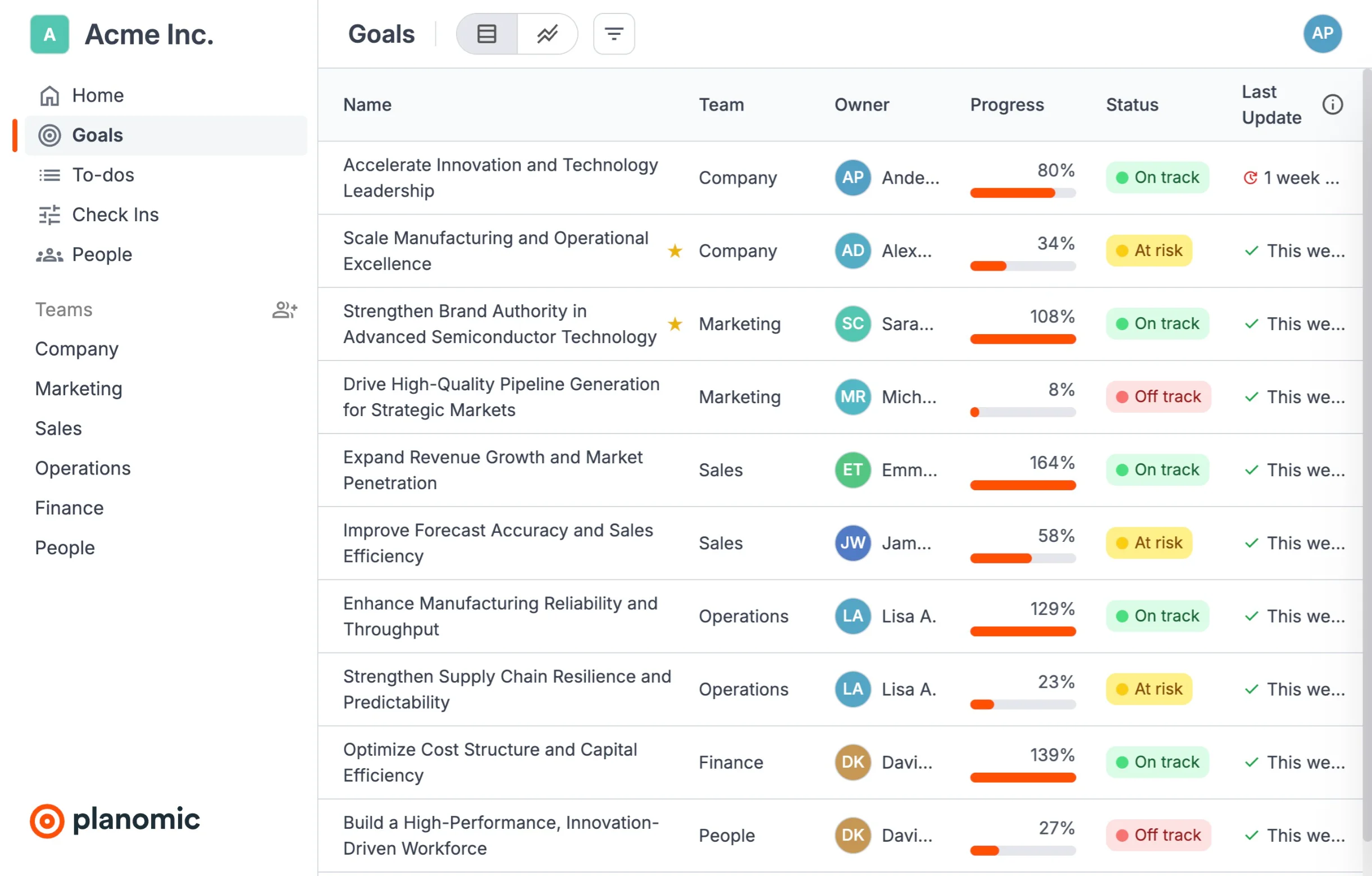The width and height of the screenshot is (1372, 876).
Task: Select the Marketing team in sidebar
Action: tap(79, 389)
